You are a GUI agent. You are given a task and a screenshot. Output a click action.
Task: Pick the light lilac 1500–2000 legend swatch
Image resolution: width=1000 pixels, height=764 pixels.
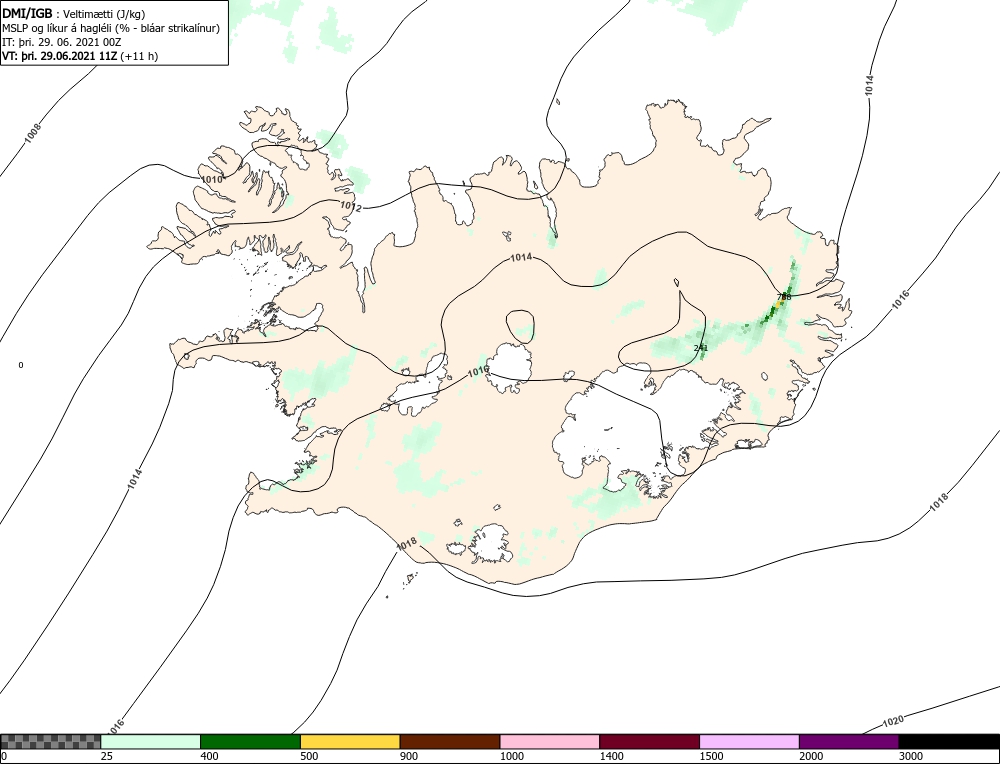pyautogui.click(x=749, y=741)
